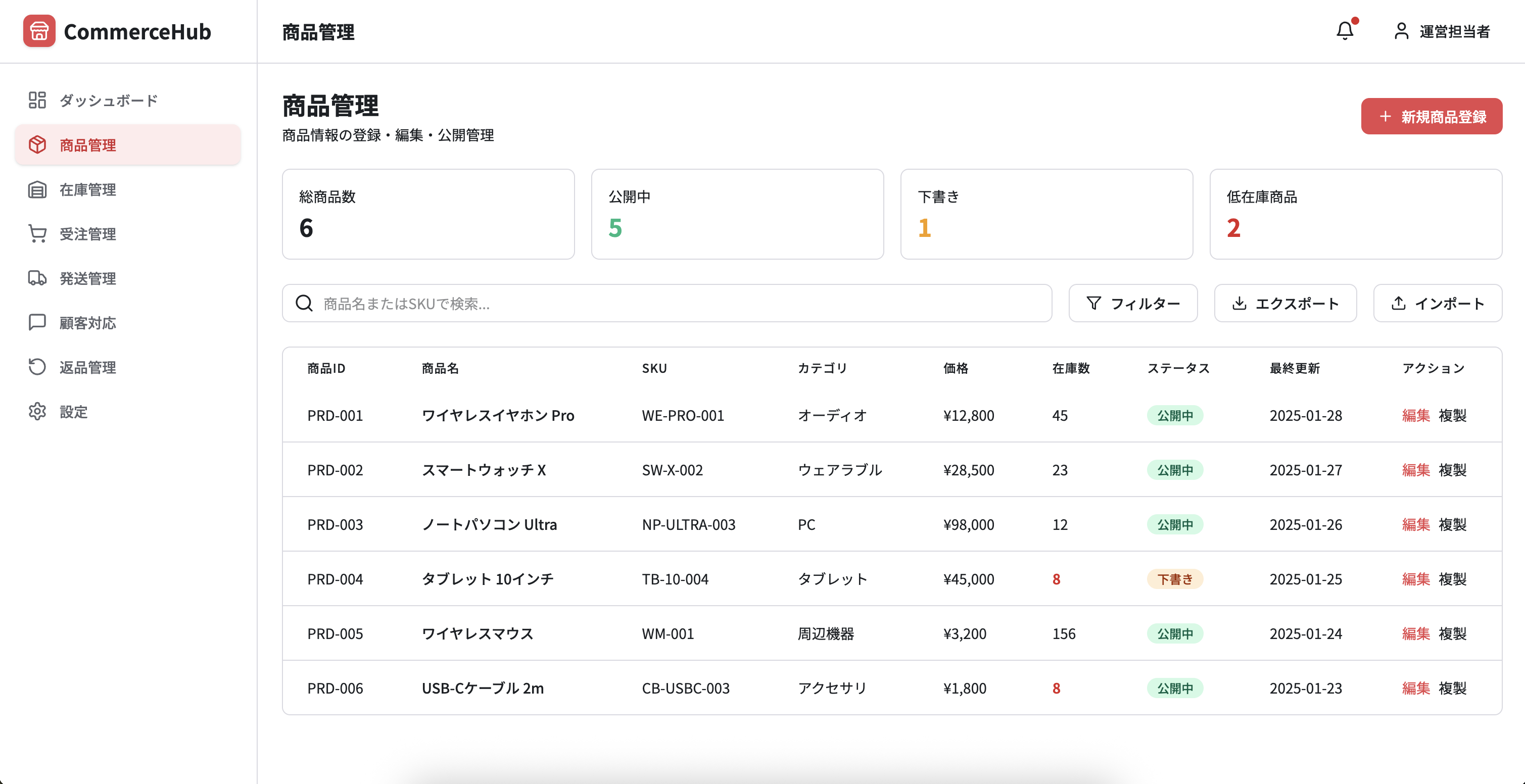1525x784 pixels.
Task: Click the エクスポート button
Action: 1284,304
